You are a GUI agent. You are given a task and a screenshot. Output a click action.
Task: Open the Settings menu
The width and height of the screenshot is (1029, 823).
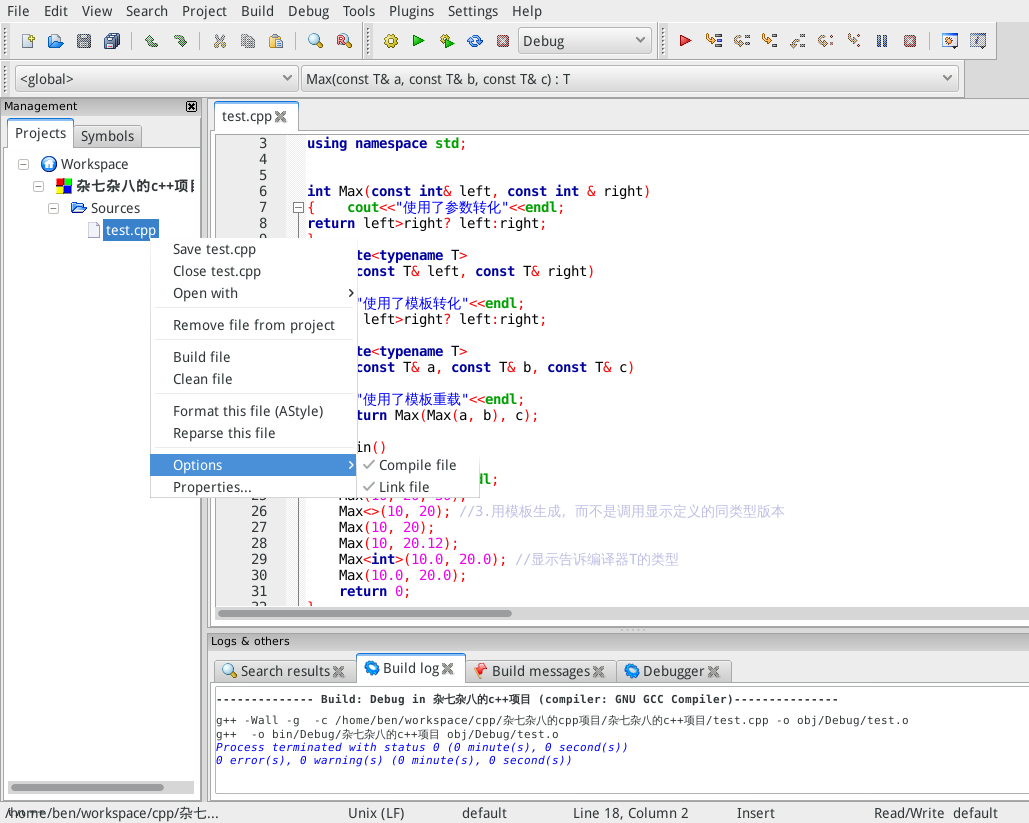point(472,11)
